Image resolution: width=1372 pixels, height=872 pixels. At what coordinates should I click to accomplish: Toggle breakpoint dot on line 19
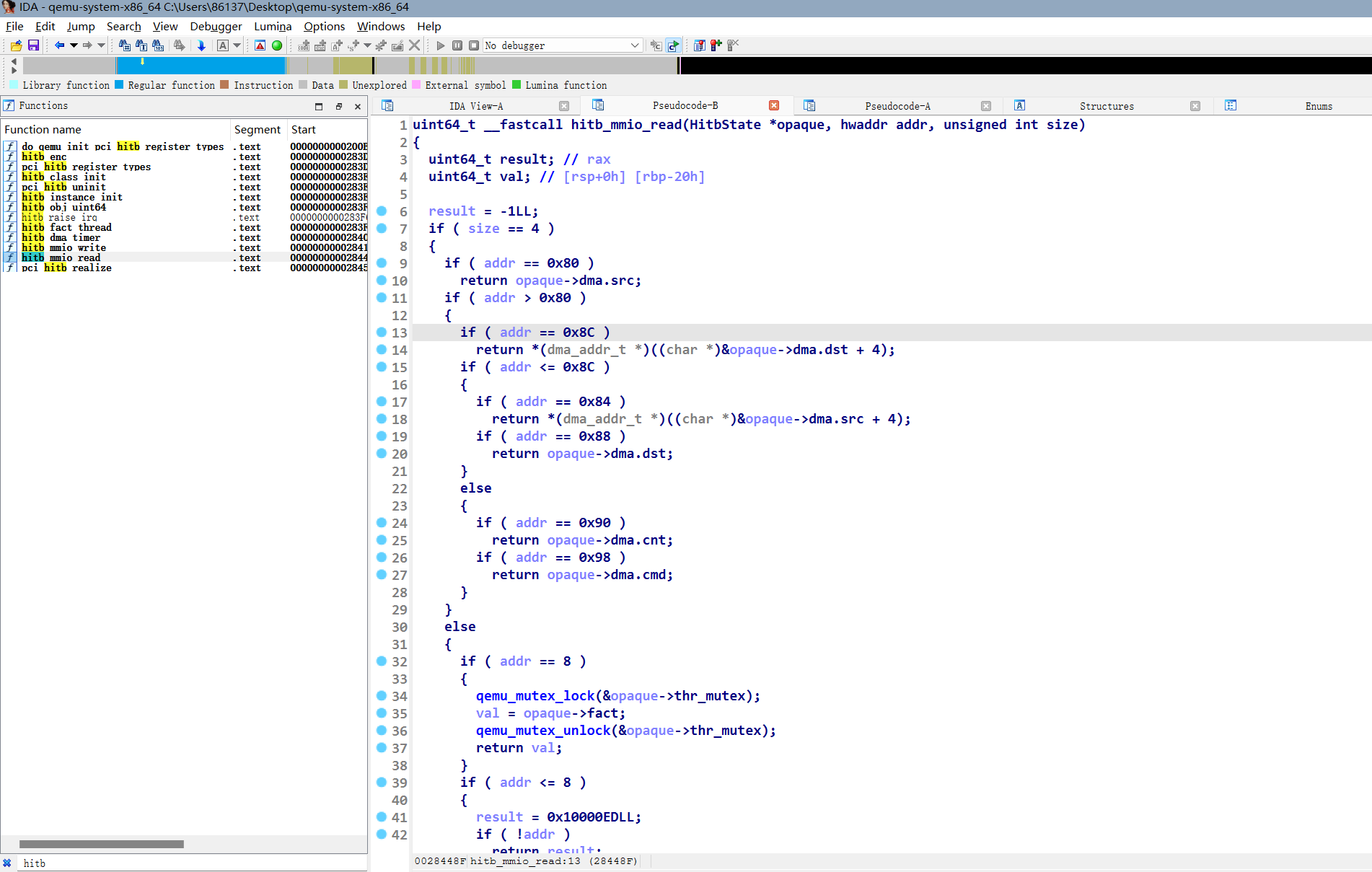point(382,436)
